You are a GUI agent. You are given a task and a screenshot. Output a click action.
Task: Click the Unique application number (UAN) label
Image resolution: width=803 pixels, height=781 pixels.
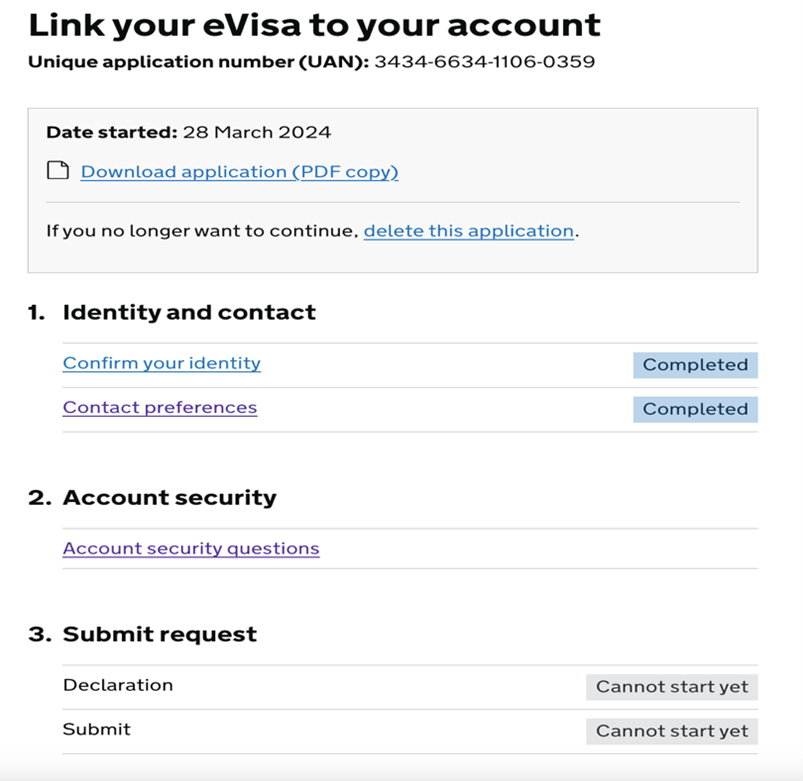point(198,62)
